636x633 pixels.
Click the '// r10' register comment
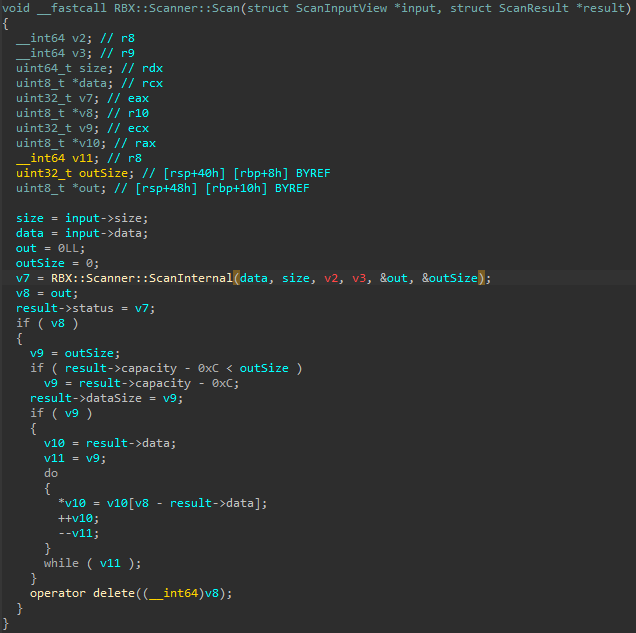[x=128, y=113]
